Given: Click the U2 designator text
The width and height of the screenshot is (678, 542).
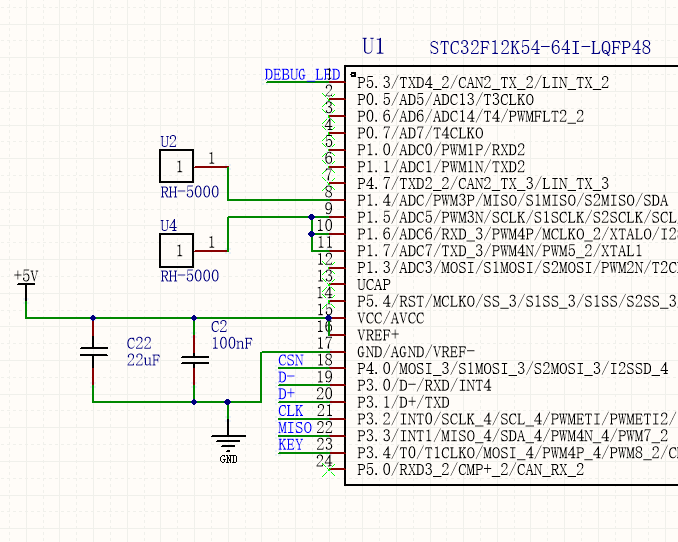Looking at the screenshot, I should 169,141.
